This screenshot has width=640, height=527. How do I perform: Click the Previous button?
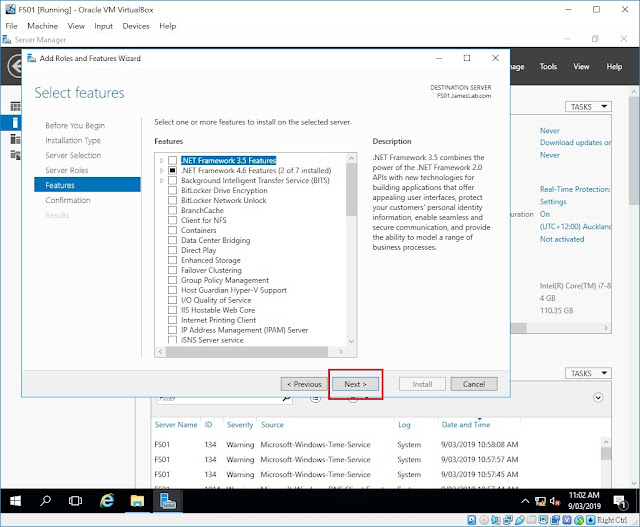(x=304, y=384)
